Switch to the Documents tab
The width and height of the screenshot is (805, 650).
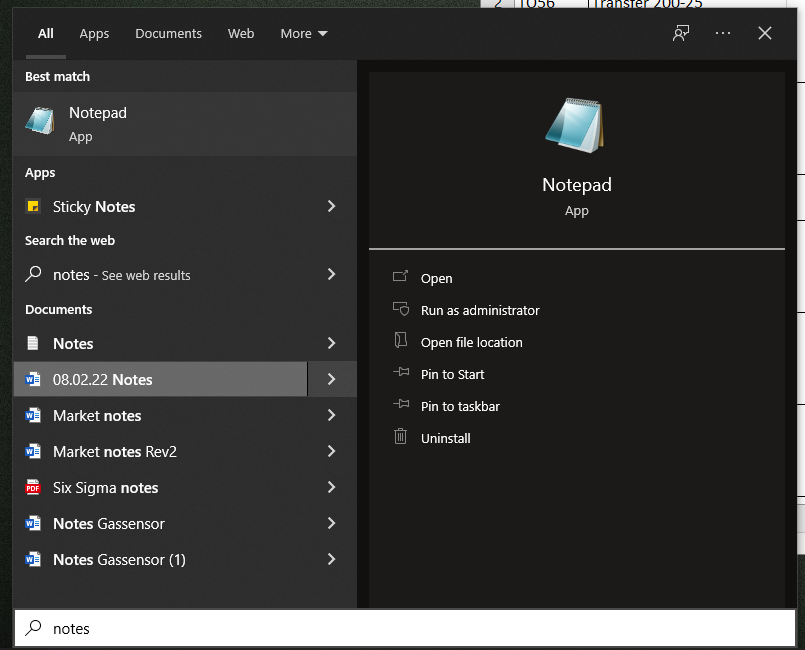[x=168, y=33]
